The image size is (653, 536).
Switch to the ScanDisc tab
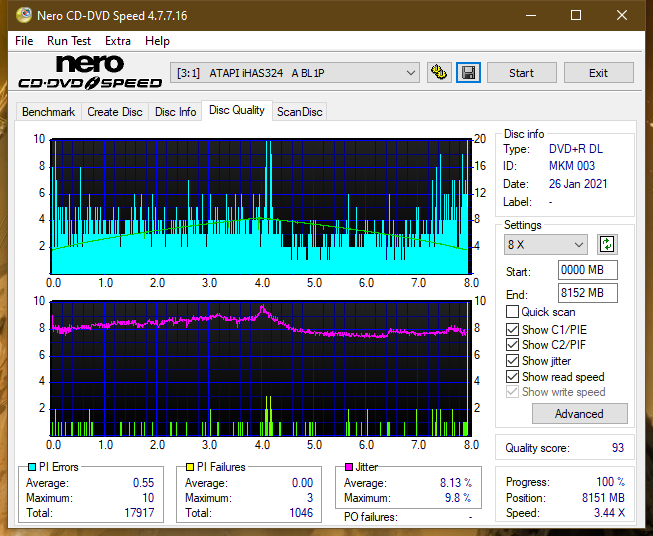coord(299,112)
